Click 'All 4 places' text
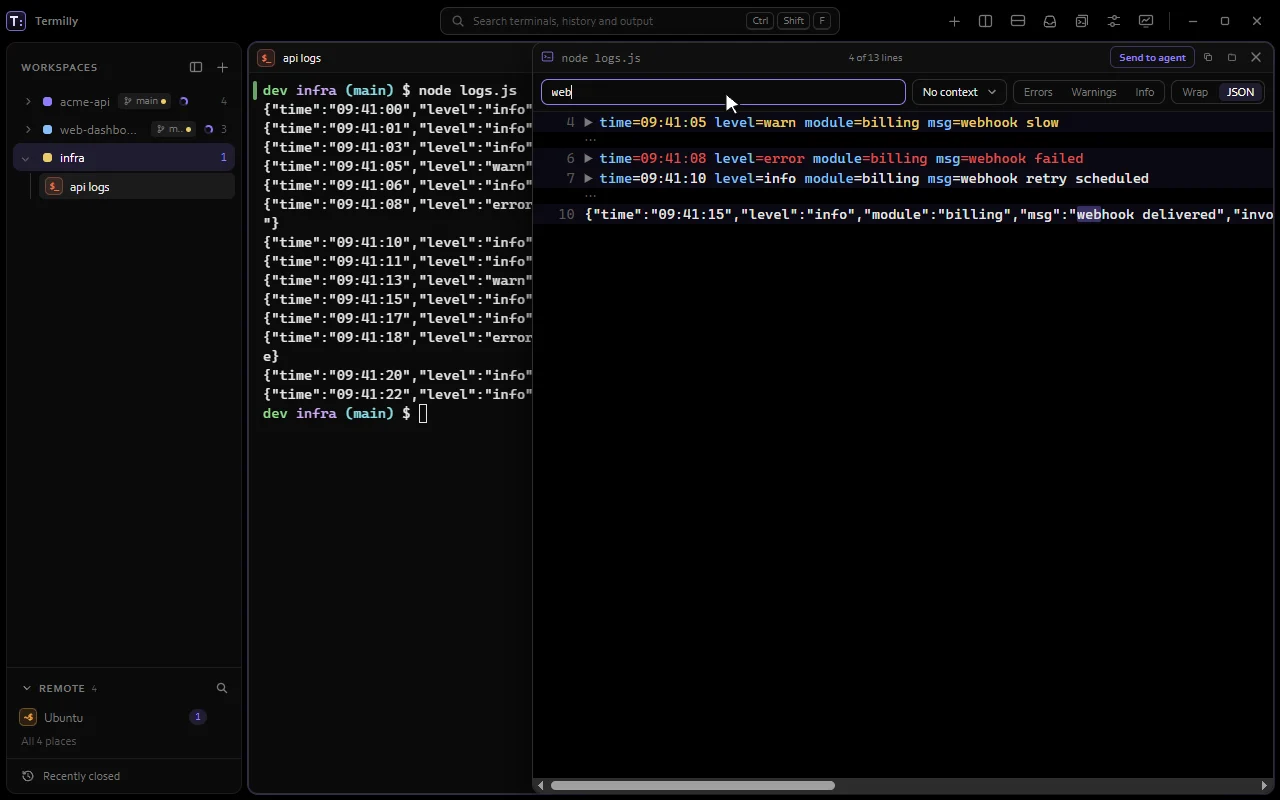The image size is (1280, 800). point(49,741)
